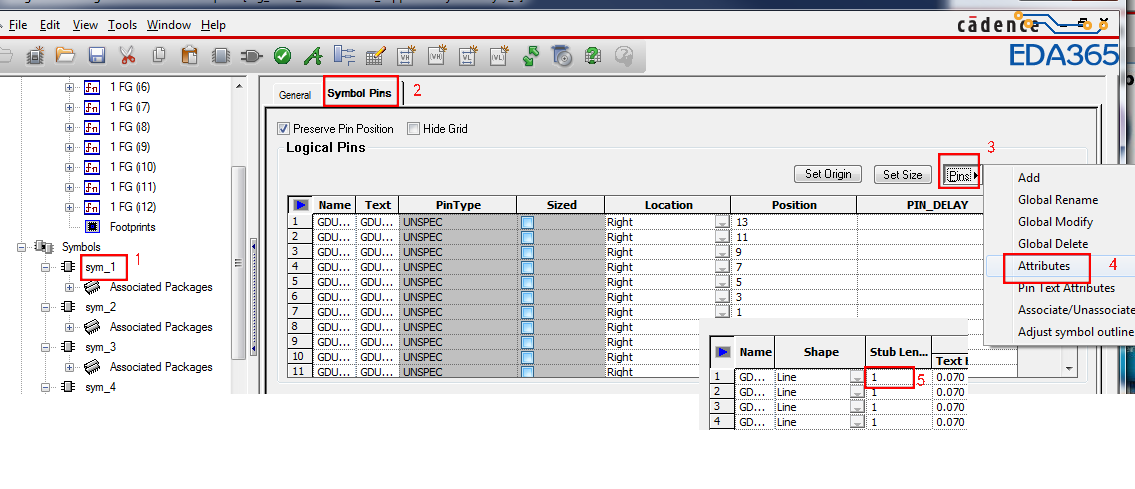Open the Shape dropdown in attributes row 1
Image resolution: width=1135 pixels, height=489 pixels.
coord(857,377)
